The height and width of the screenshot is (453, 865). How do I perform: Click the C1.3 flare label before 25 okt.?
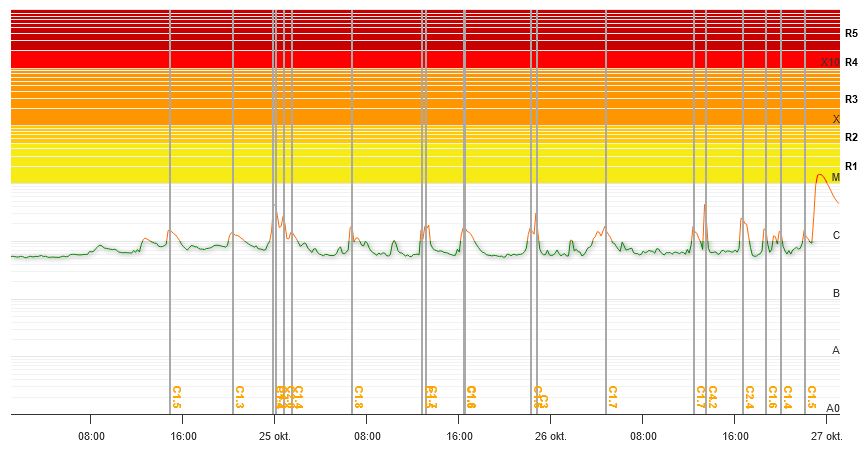click(x=239, y=397)
